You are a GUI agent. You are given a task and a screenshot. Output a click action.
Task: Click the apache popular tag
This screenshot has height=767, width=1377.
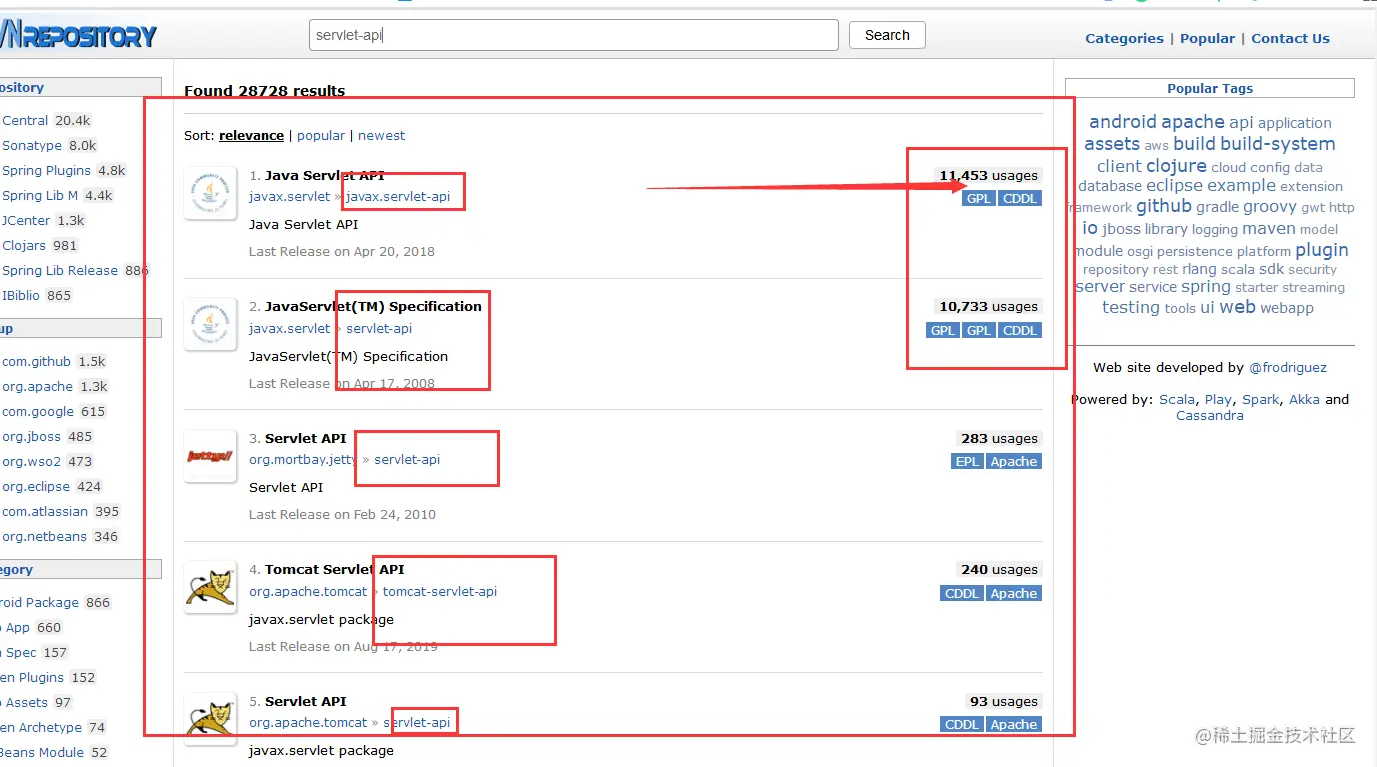(x=1193, y=121)
